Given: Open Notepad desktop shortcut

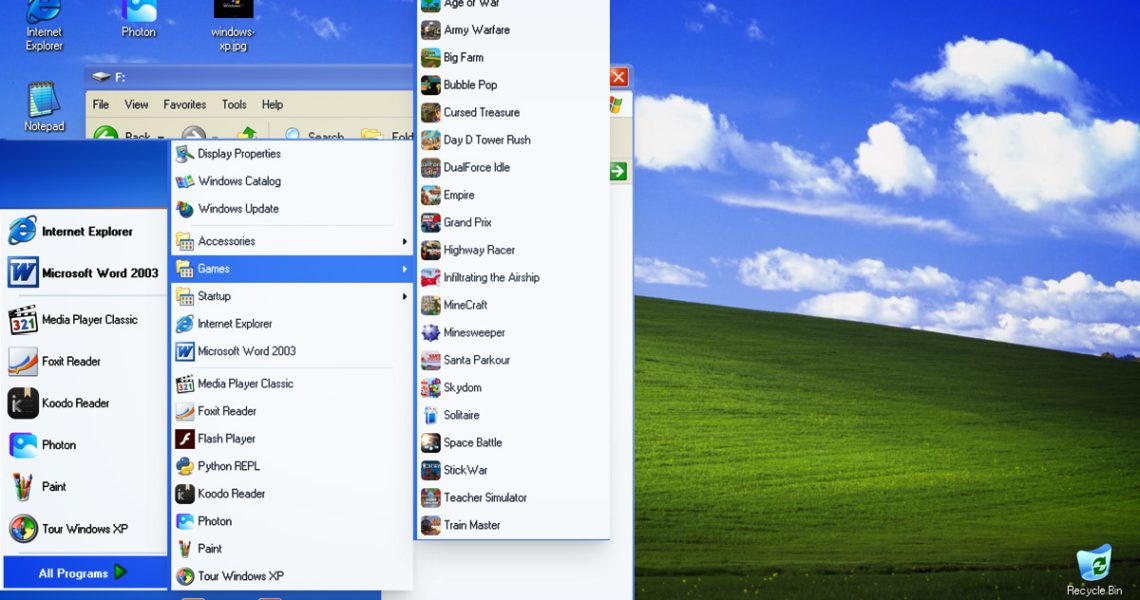Looking at the screenshot, I should coord(44,107).
